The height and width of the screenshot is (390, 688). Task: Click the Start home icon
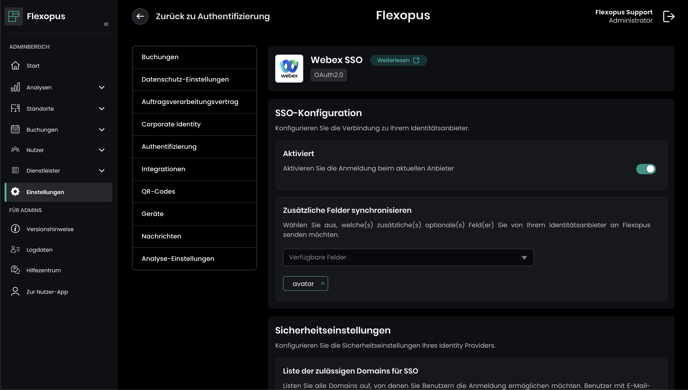[x=15, y=65]
